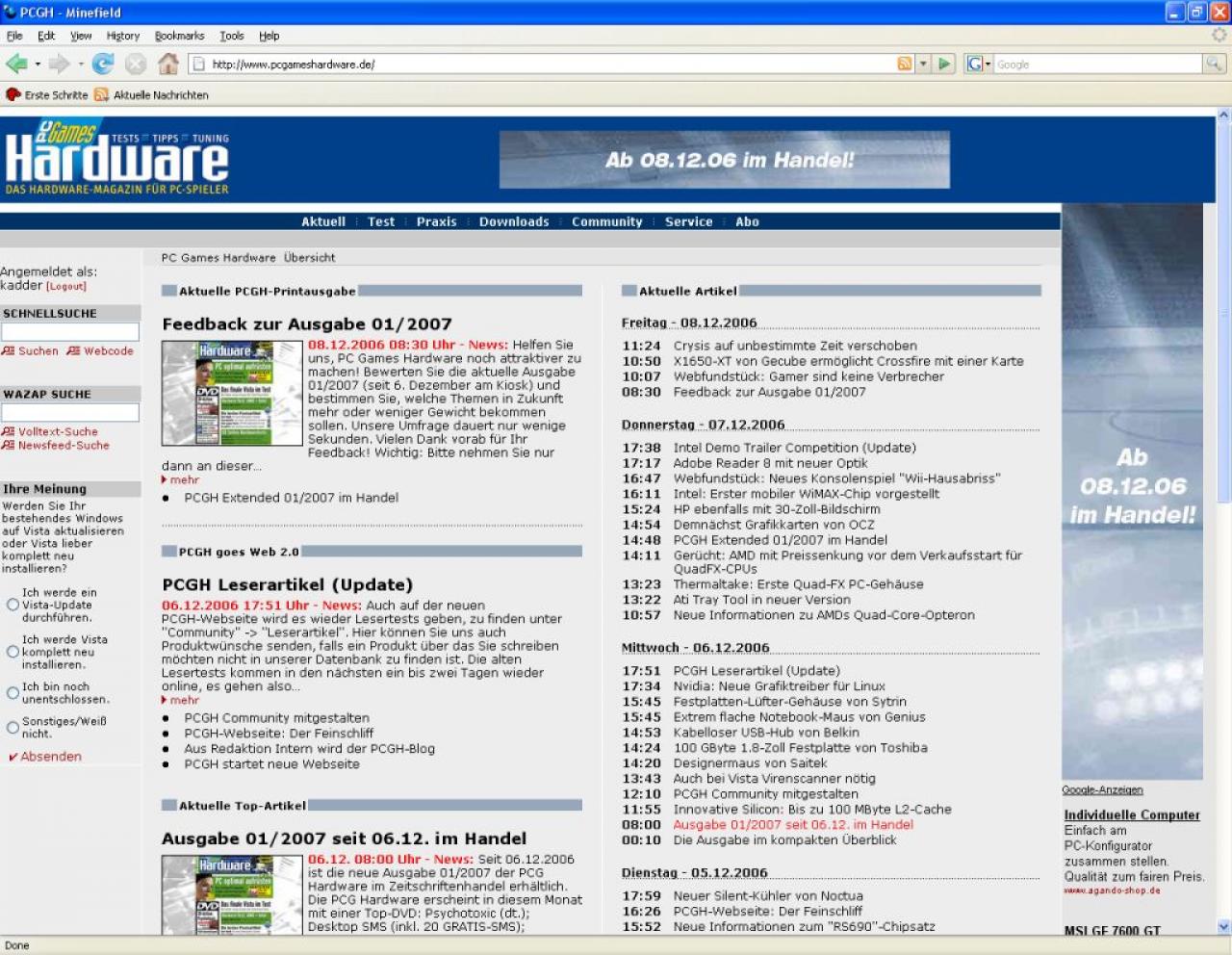The height and width of the screenshot is (955, 1232).
Task: Click the WAZAP Suche input field
Action: coord(70,413)
